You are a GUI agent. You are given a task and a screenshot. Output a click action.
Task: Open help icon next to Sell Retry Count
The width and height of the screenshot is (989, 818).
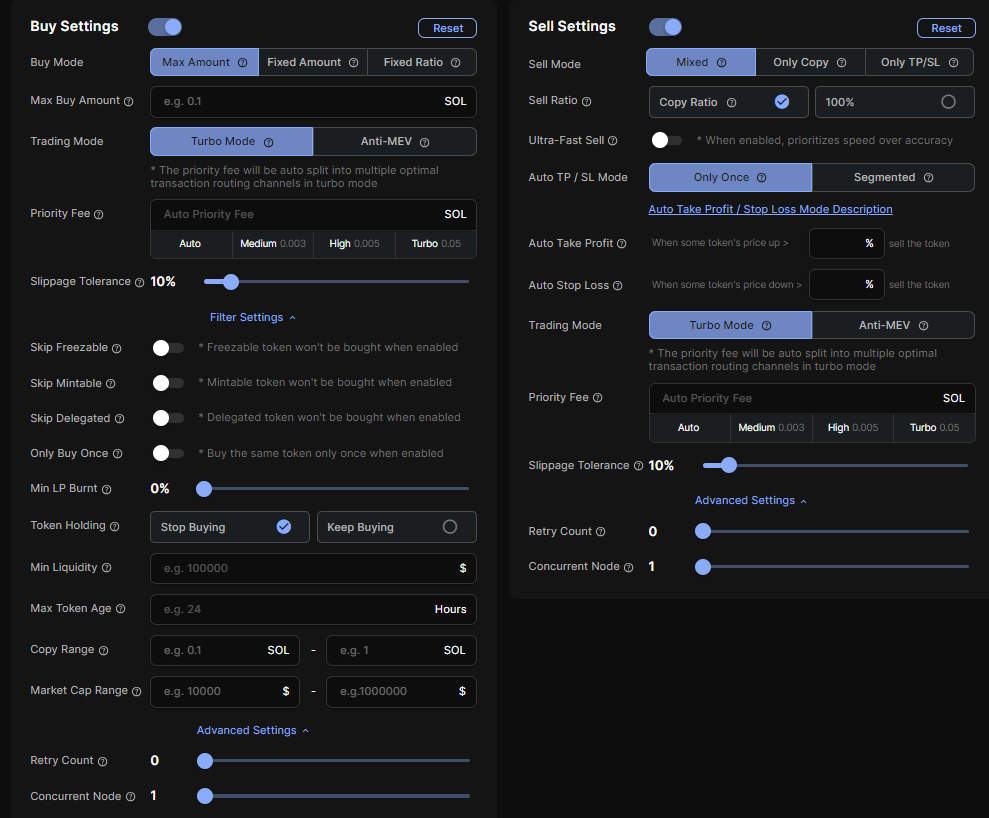(600, 532)
